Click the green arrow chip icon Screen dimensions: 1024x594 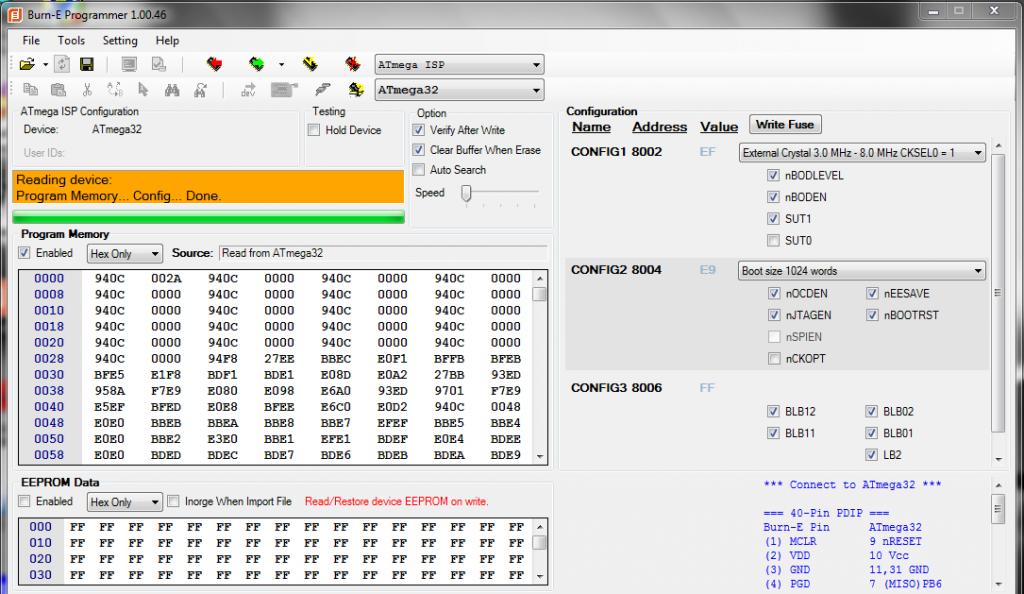(257, 64)
